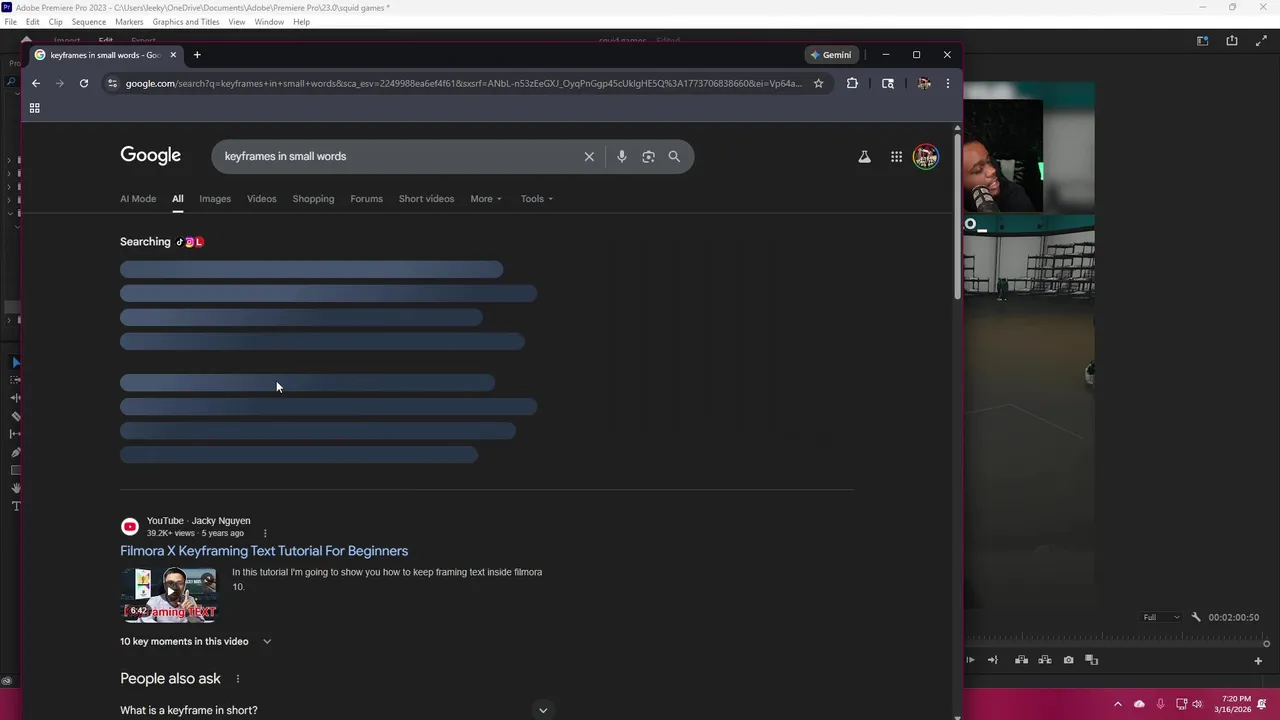Click Premiere Quick Export share icon
The image size is (1280, 720).
[1232, 41]
